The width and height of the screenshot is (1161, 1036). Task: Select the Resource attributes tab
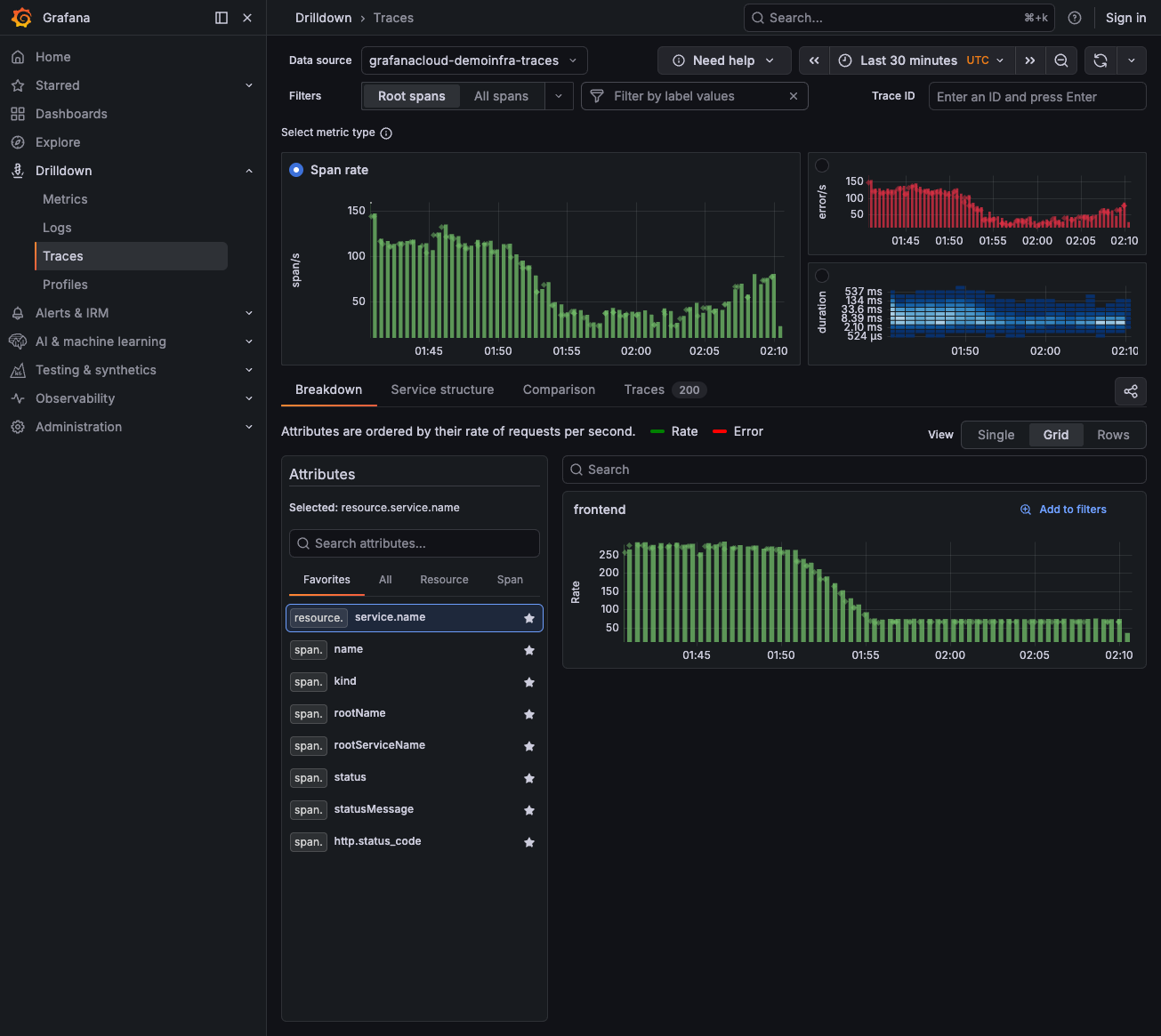click(x=444, y=580)
